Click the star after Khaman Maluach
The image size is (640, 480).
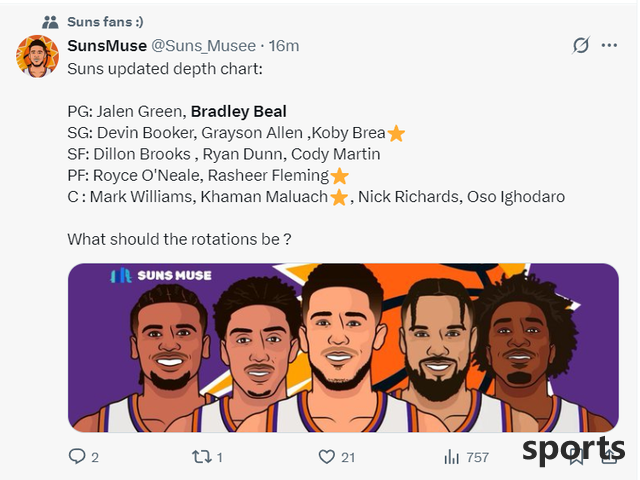[x=339, y=198]
